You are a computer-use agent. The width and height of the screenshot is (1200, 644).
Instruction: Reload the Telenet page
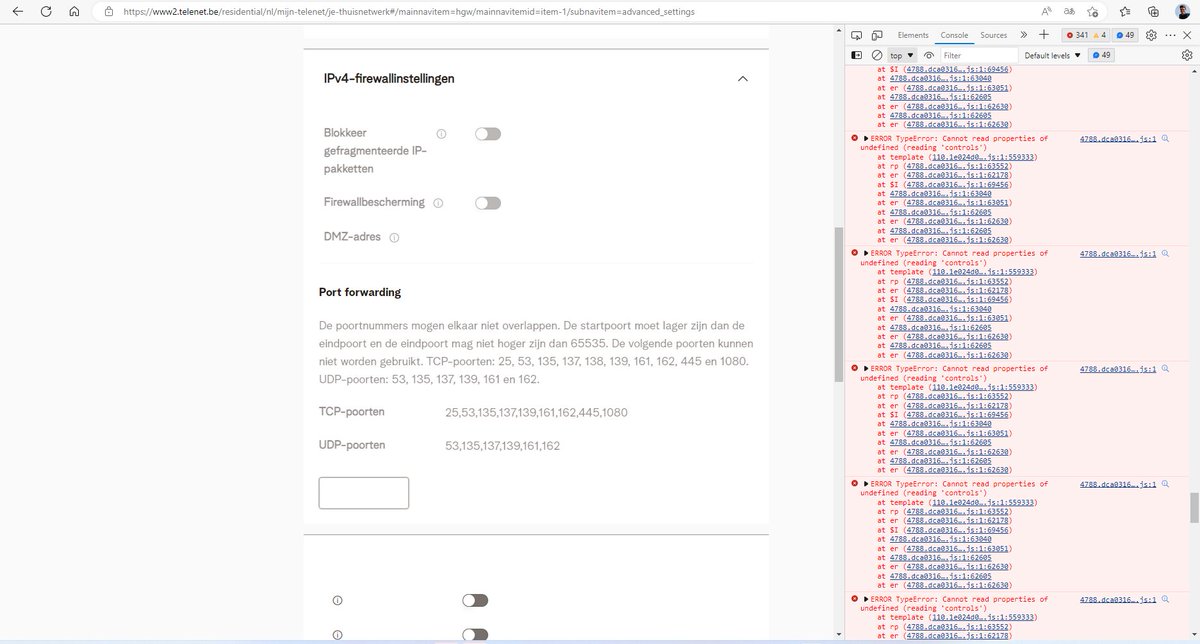[x=47, y=12]
